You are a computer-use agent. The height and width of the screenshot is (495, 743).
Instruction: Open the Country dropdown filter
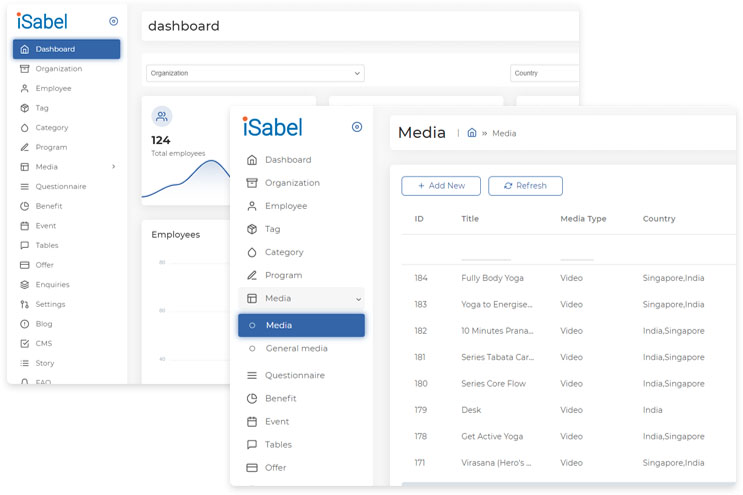tap(544, 73)
